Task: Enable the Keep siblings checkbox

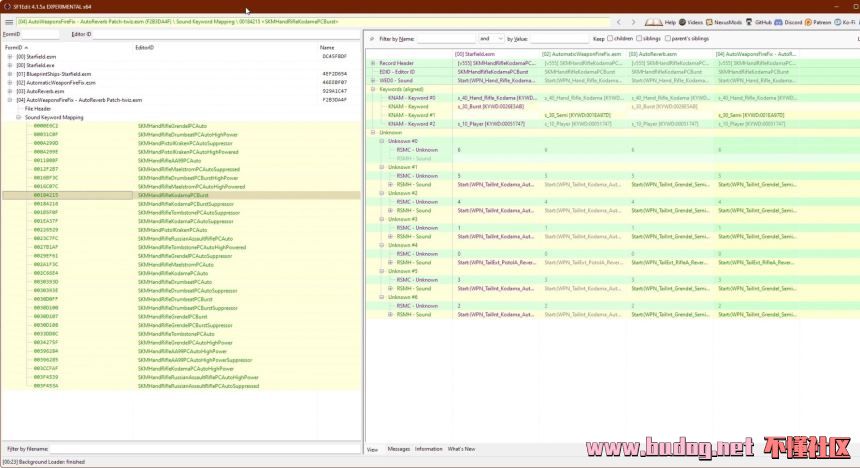Action: pos(640,38)
